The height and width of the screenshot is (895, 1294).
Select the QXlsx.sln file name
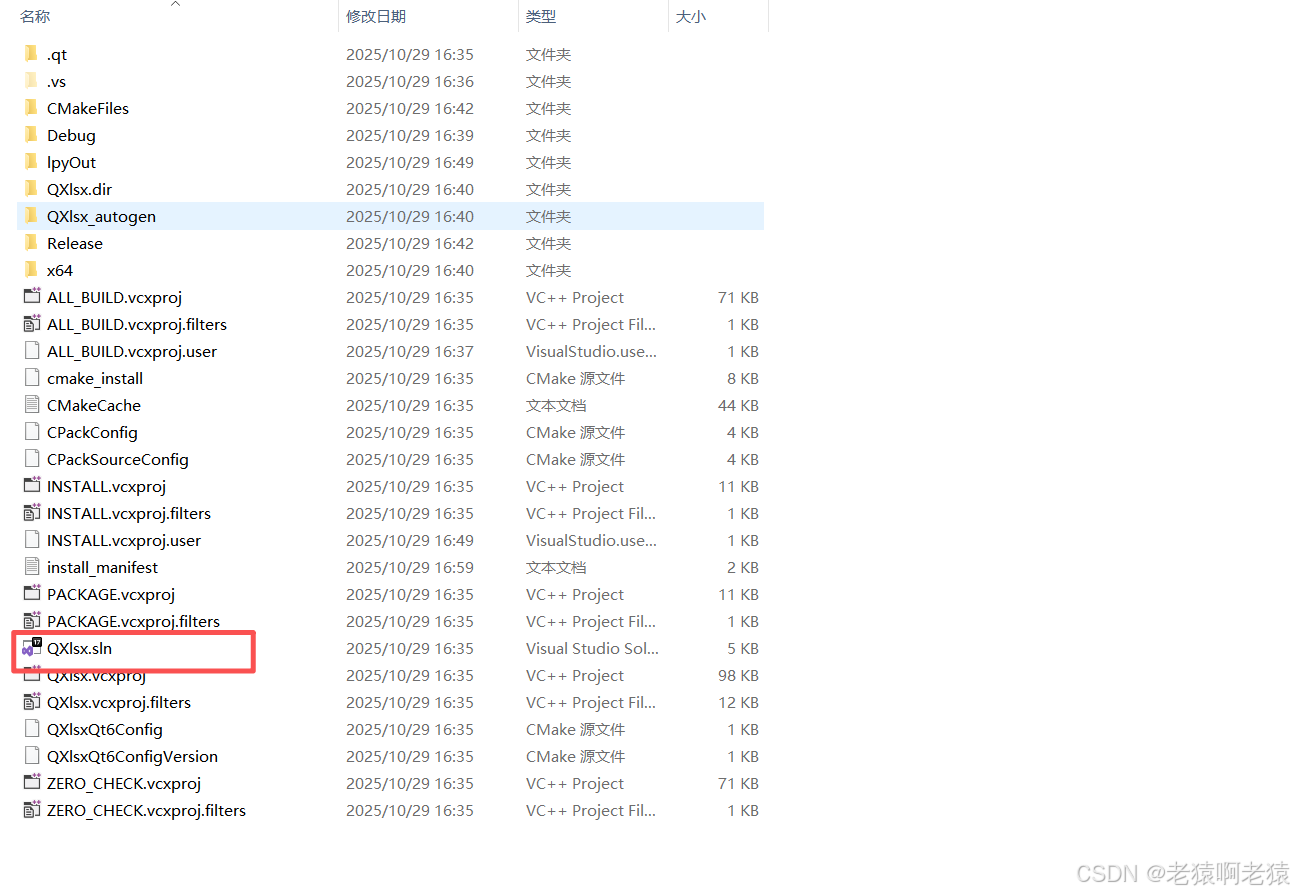tap(79, 648)
